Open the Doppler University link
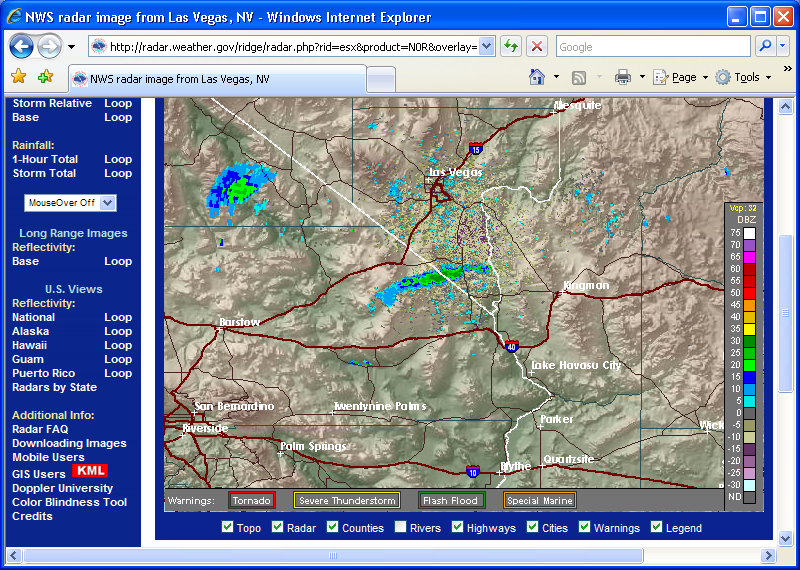Viewport: 800px width, 570px height. point(62,488)
